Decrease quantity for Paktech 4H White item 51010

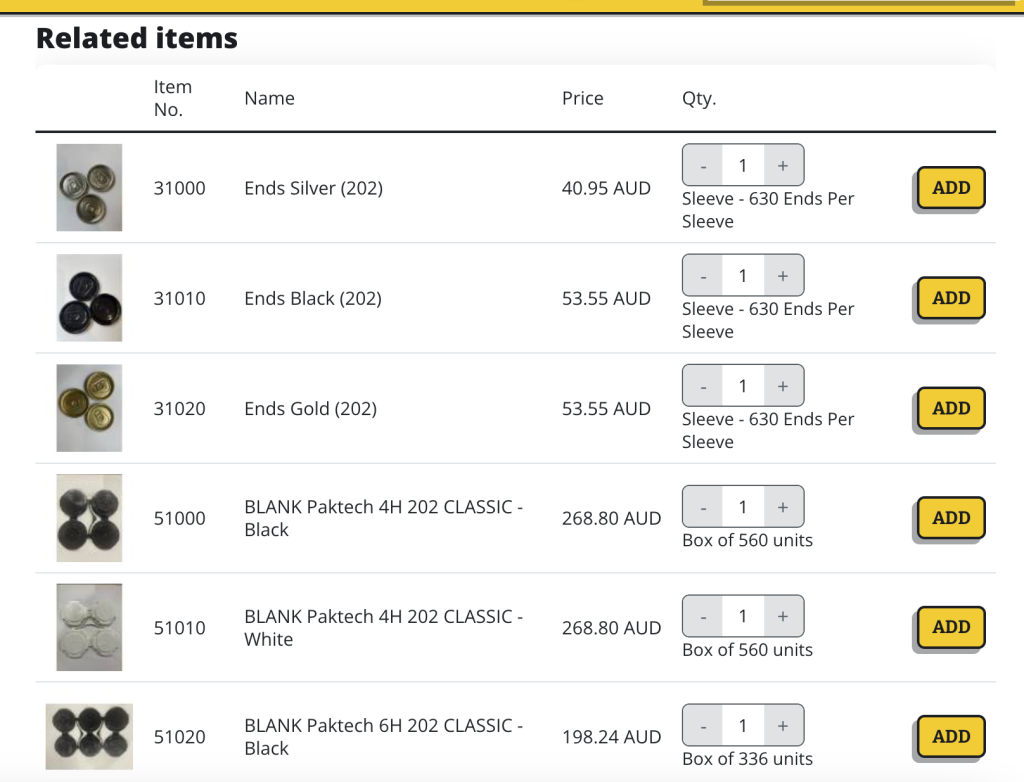(703, 616)
